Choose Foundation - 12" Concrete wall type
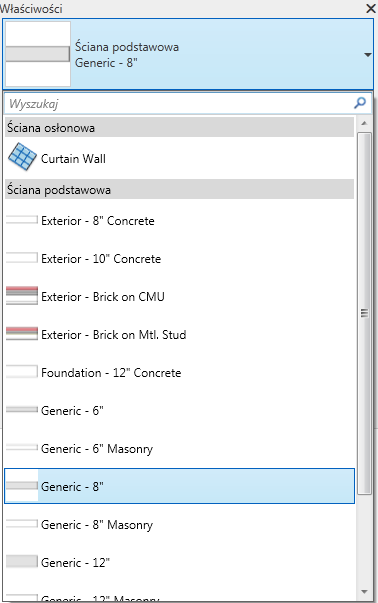 click(x=179, y=372)
